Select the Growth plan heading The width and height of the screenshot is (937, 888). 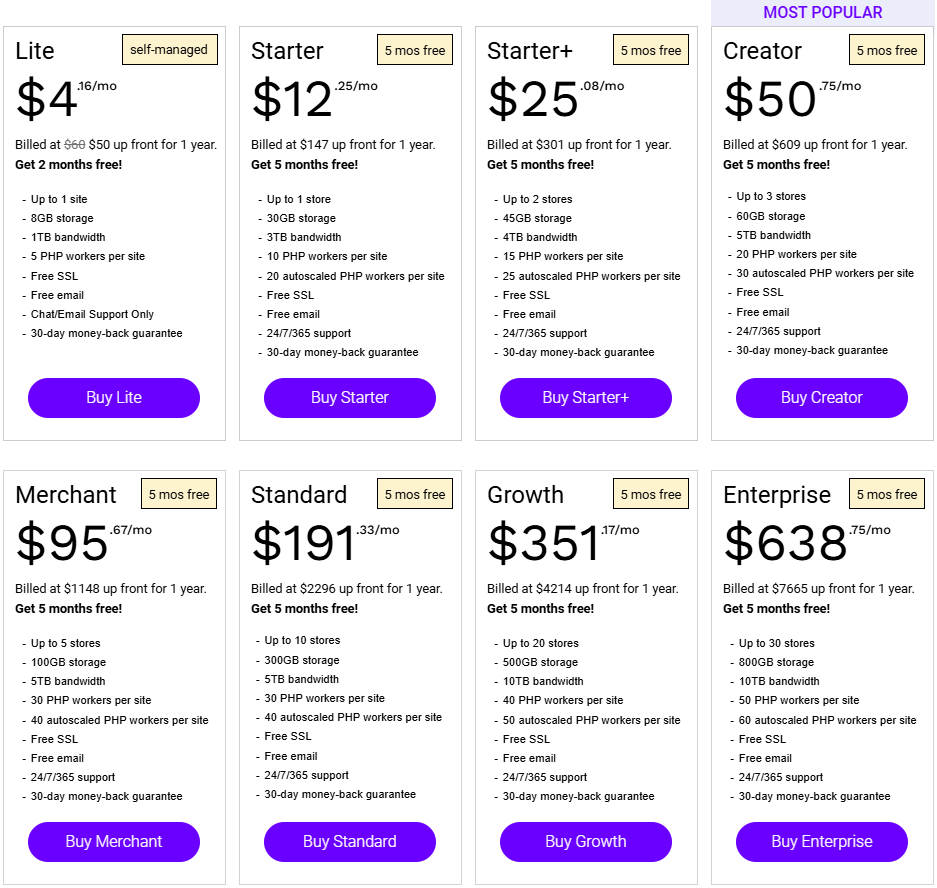click(525, 495)
